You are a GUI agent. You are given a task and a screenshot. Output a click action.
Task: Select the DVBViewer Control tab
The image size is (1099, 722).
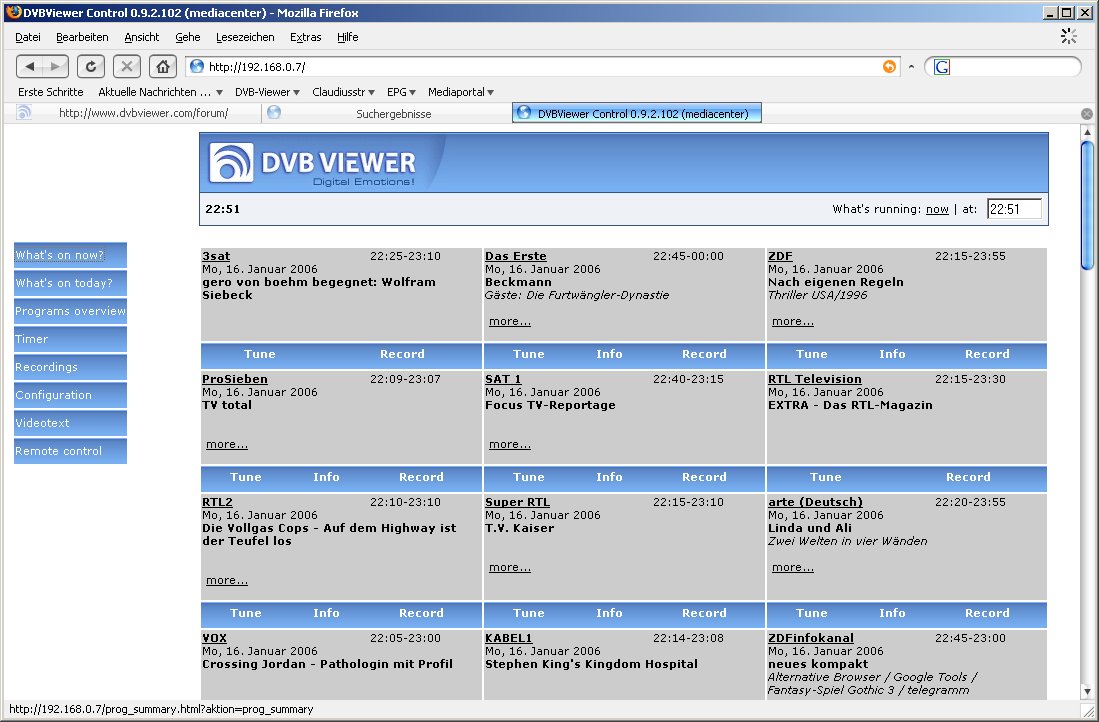click(x=636, y=113)
